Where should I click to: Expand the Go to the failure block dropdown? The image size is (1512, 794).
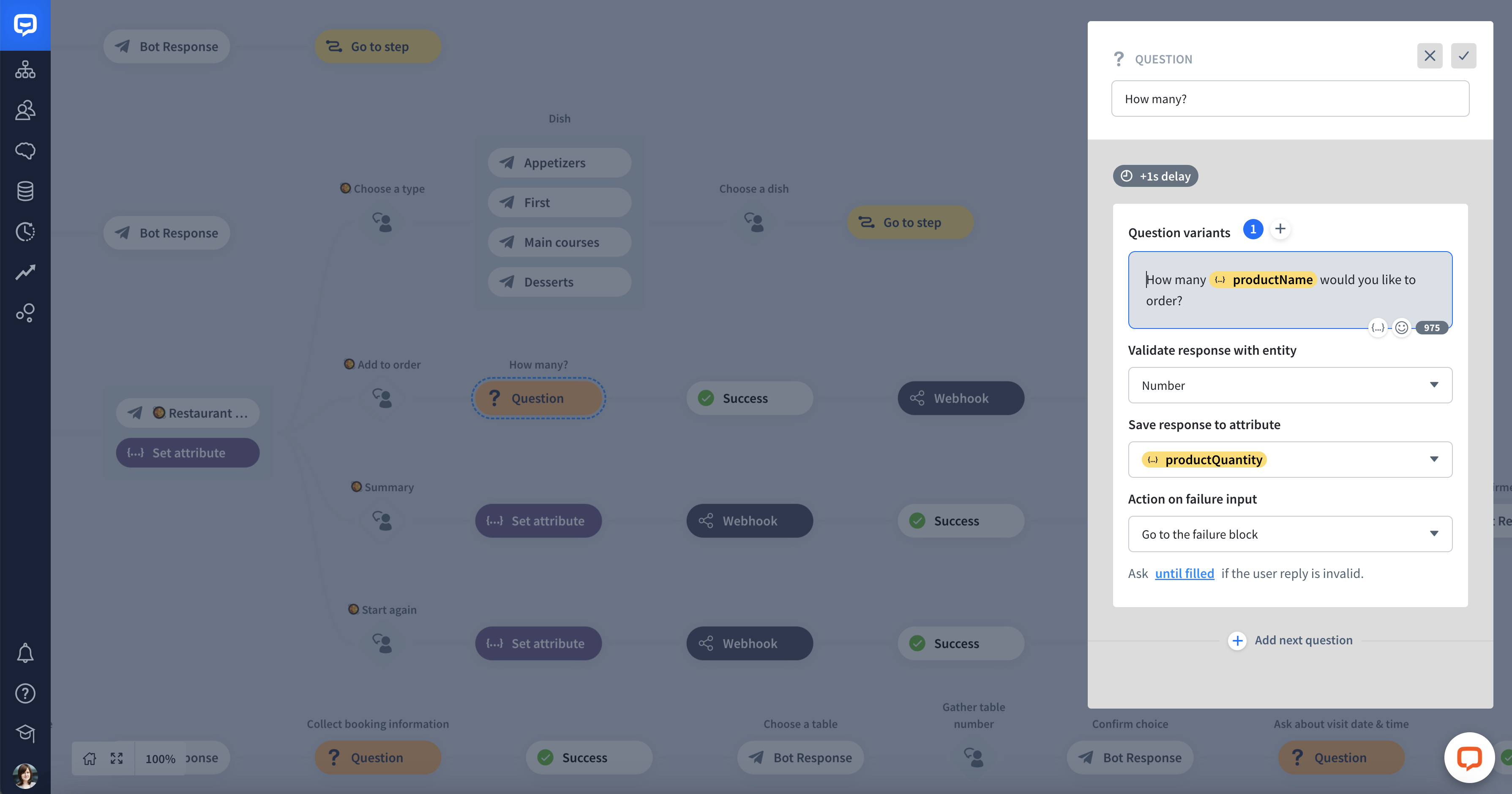1290,534
